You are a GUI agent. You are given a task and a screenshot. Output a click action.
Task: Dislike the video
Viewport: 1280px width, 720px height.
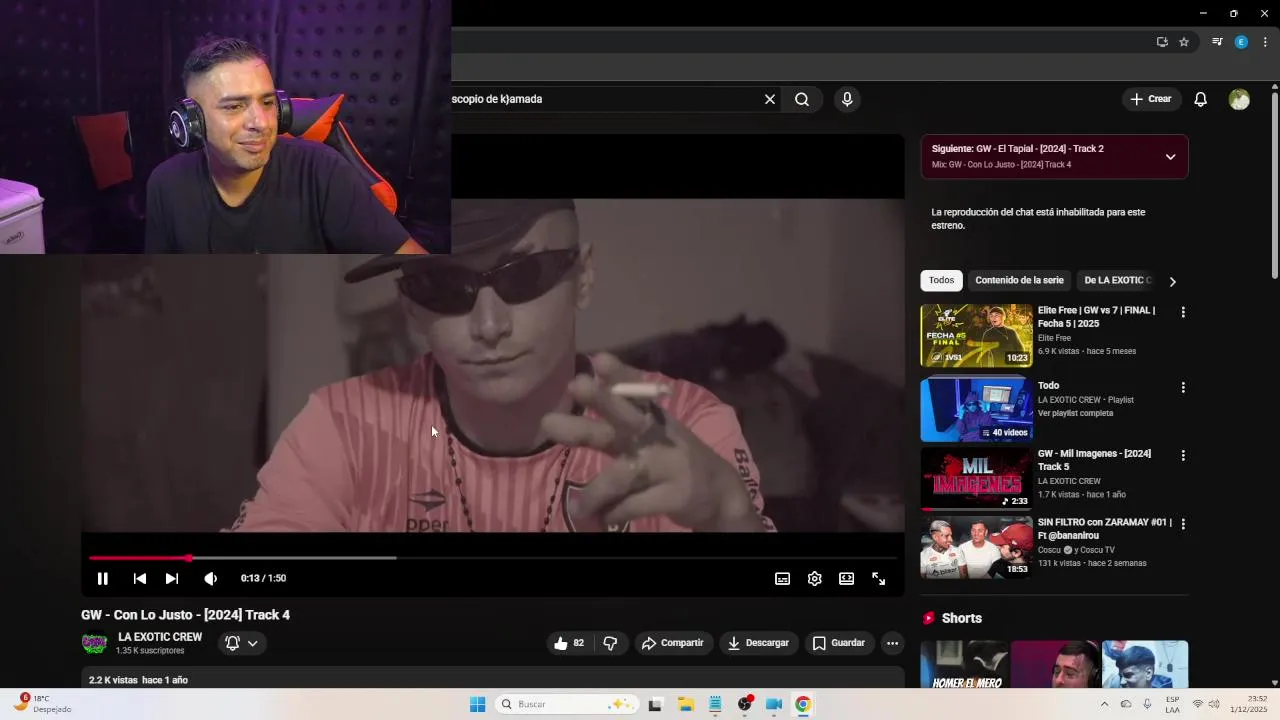tap(610, 643)
